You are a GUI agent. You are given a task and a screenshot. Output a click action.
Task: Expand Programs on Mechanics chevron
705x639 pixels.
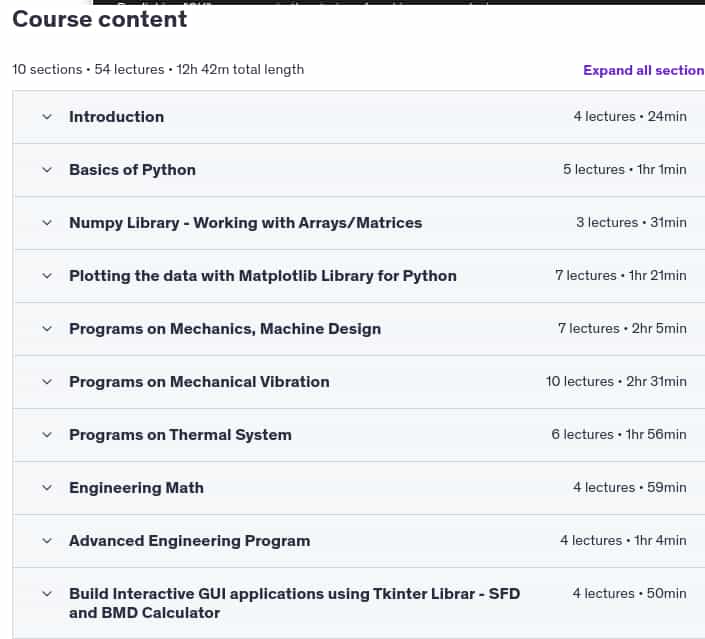pyautogui.click(x=47, y=329)
